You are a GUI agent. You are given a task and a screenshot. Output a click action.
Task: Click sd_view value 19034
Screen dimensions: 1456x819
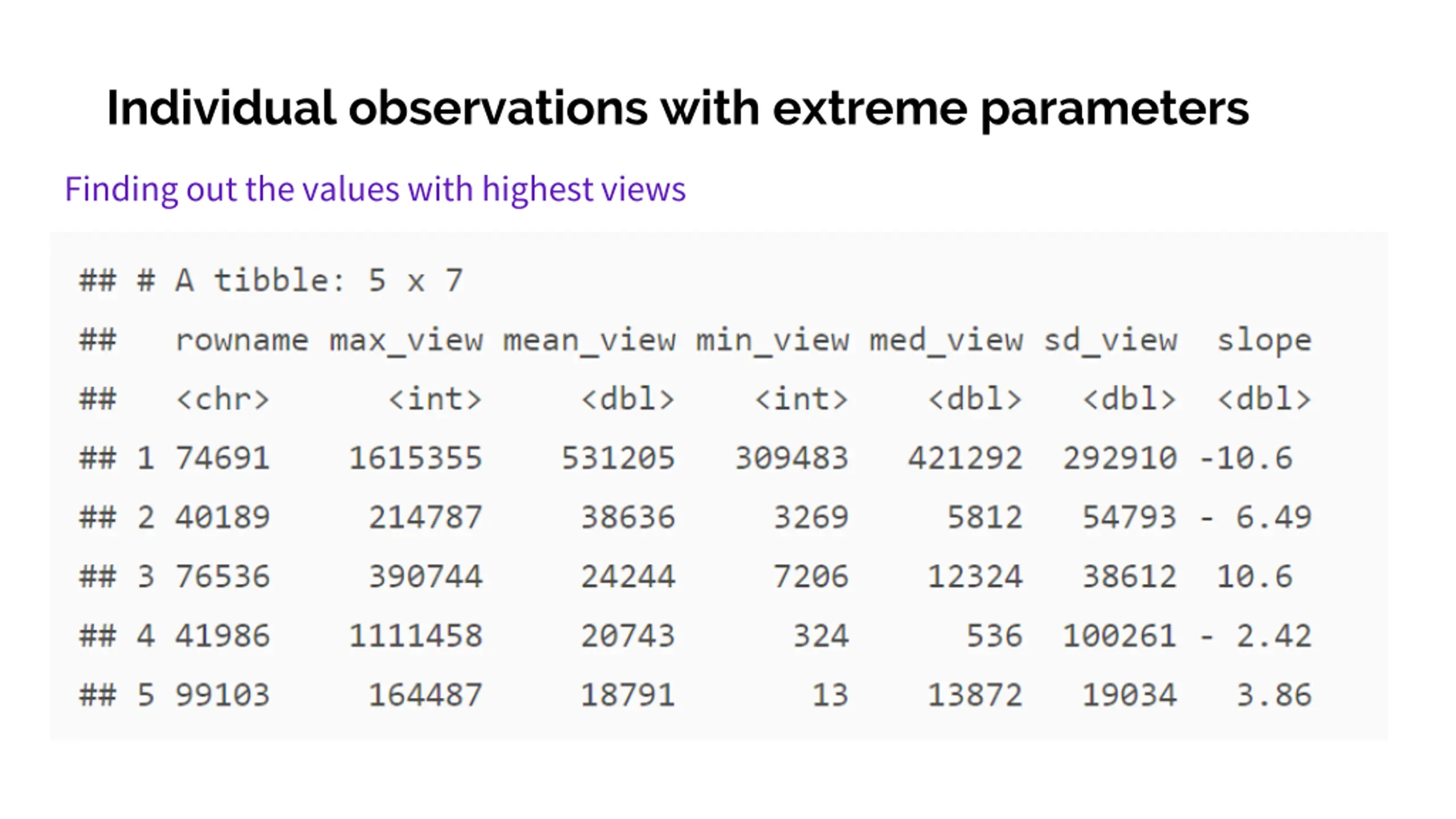point(1129,695)
